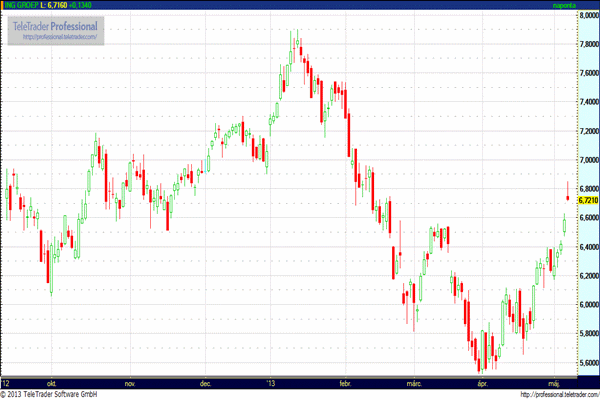This screenshot has width=600, height=400.
Task: Select the 'okt.' marker on the time axis
Action: coord(49,382)
